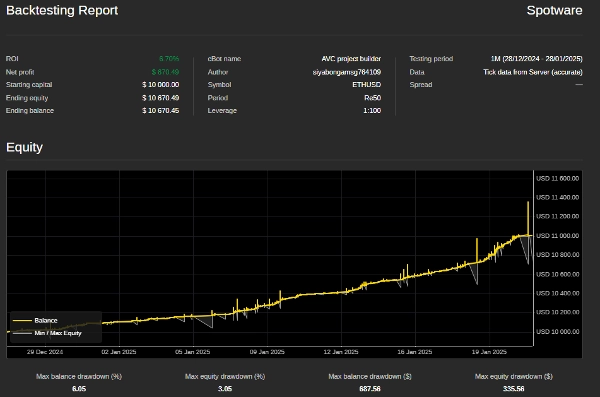The image size is (600, 397).
Task: Click the USD 11 600.00 axis label
Action: click(x=558, y=178)
